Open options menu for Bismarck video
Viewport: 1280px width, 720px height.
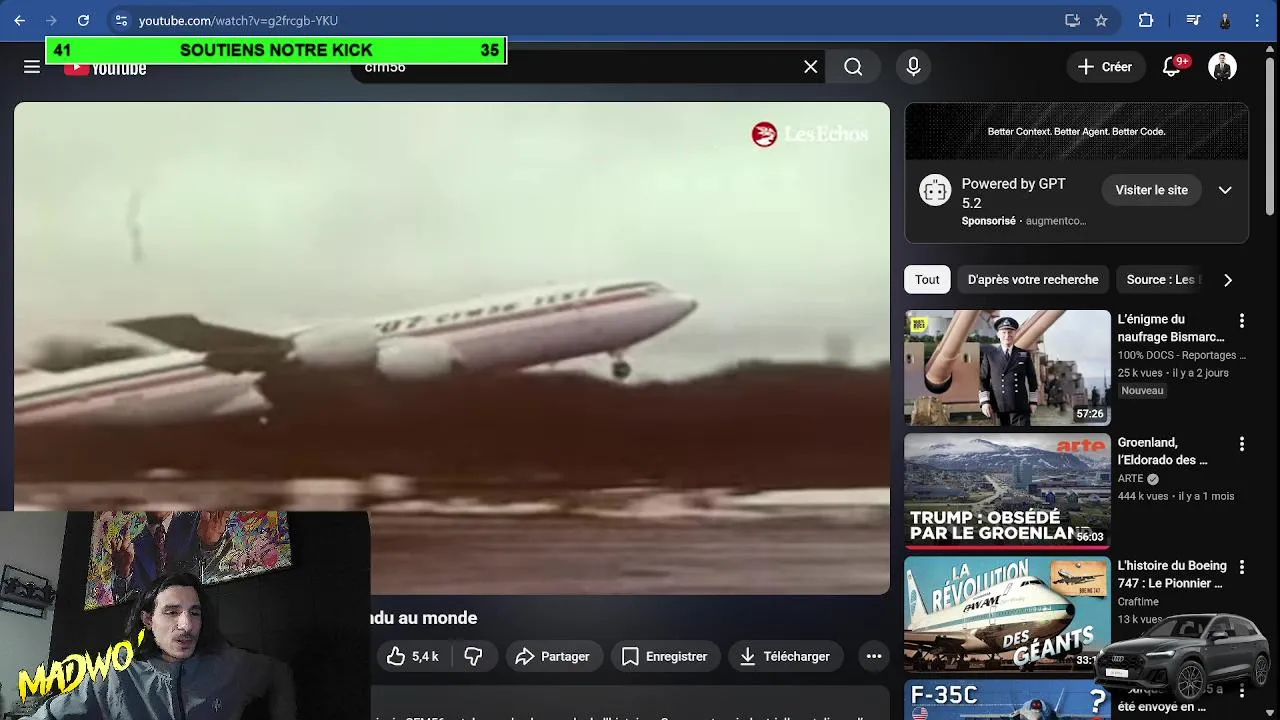click(x=1242, y=320)
